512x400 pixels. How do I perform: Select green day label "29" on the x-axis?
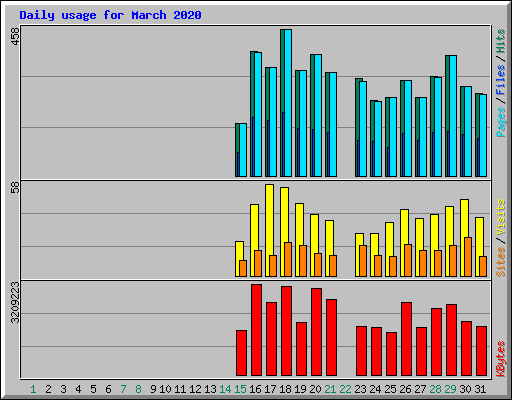point(450,389)
